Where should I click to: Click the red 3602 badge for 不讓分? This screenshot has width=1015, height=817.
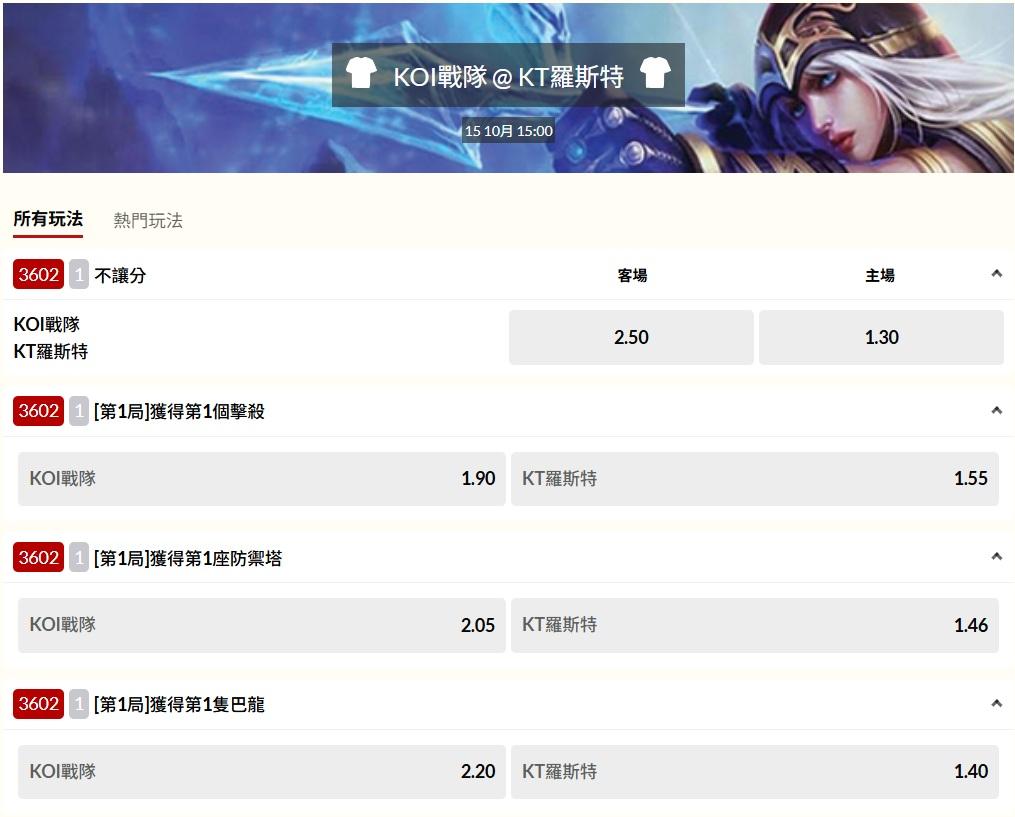[x=38, y=274]
